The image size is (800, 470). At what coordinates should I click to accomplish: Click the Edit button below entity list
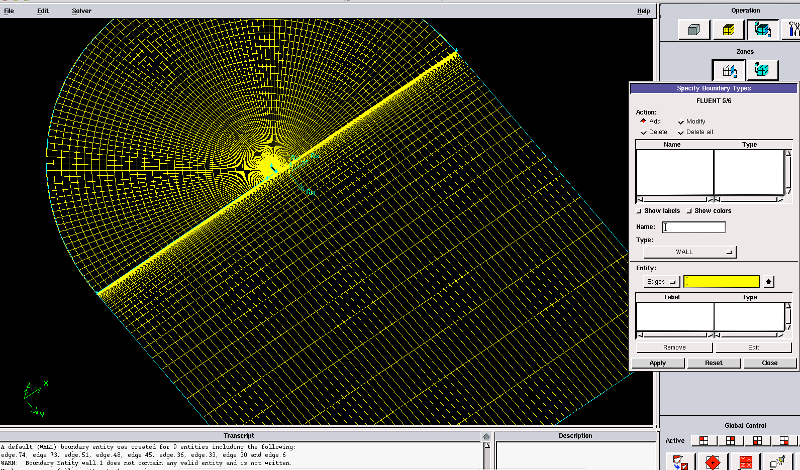754,348
